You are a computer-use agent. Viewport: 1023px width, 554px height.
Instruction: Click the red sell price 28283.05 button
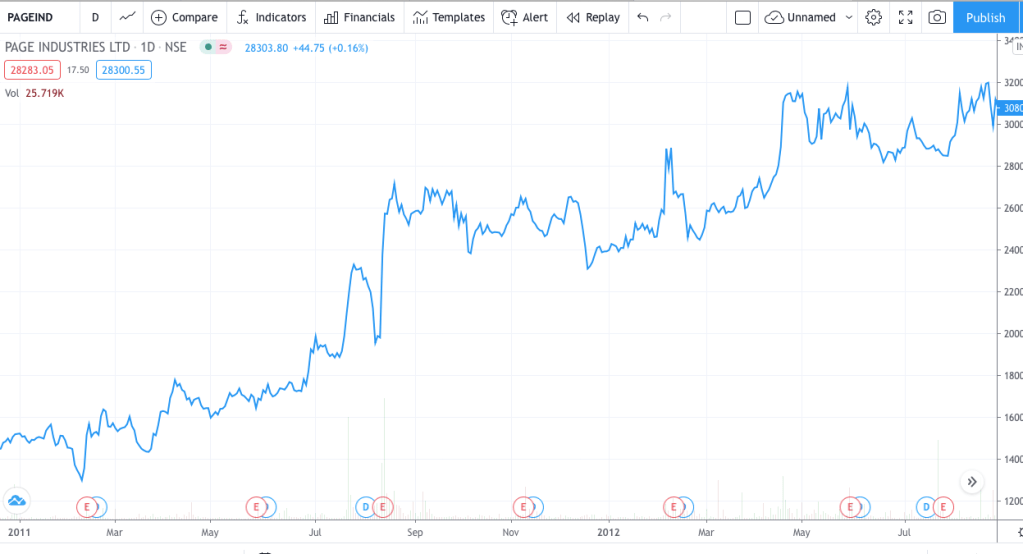pos(33,70)
